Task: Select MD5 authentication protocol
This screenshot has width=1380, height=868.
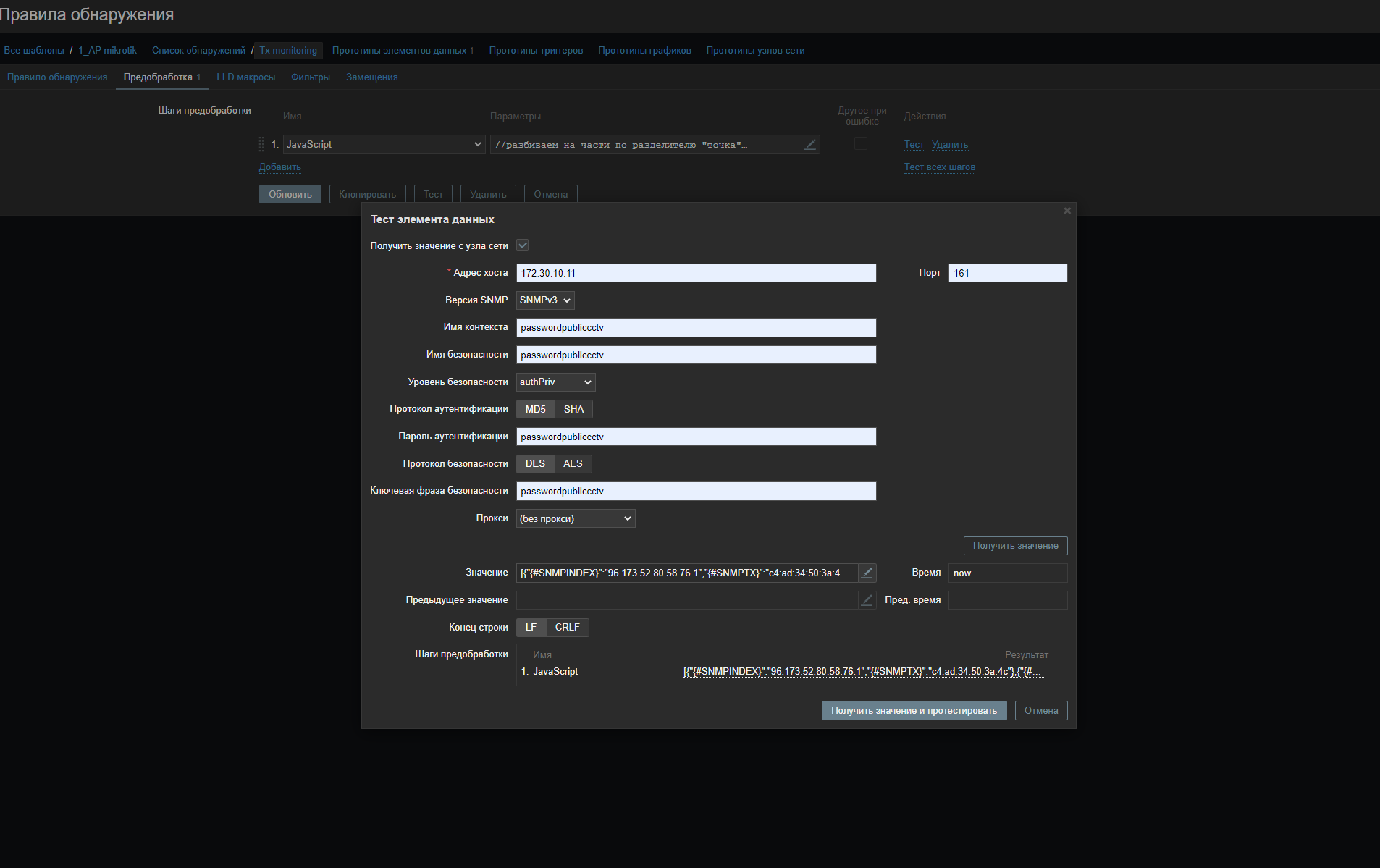Action: 535,410
